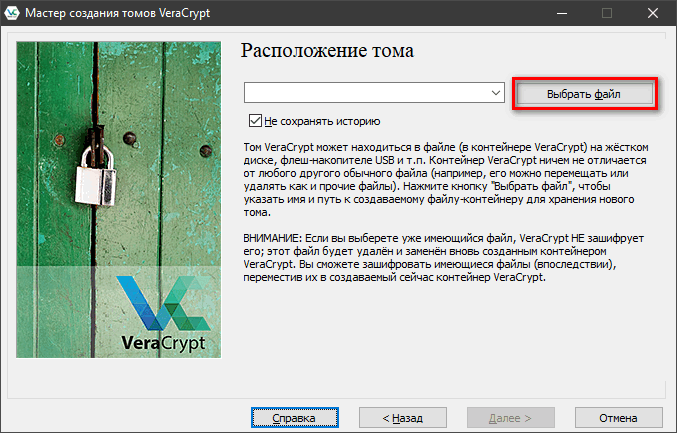Screen dimensions: 677x433
Task: Click the "Не сохранять историю" label text
Action: pyautogui.click(x=321, y=121)
